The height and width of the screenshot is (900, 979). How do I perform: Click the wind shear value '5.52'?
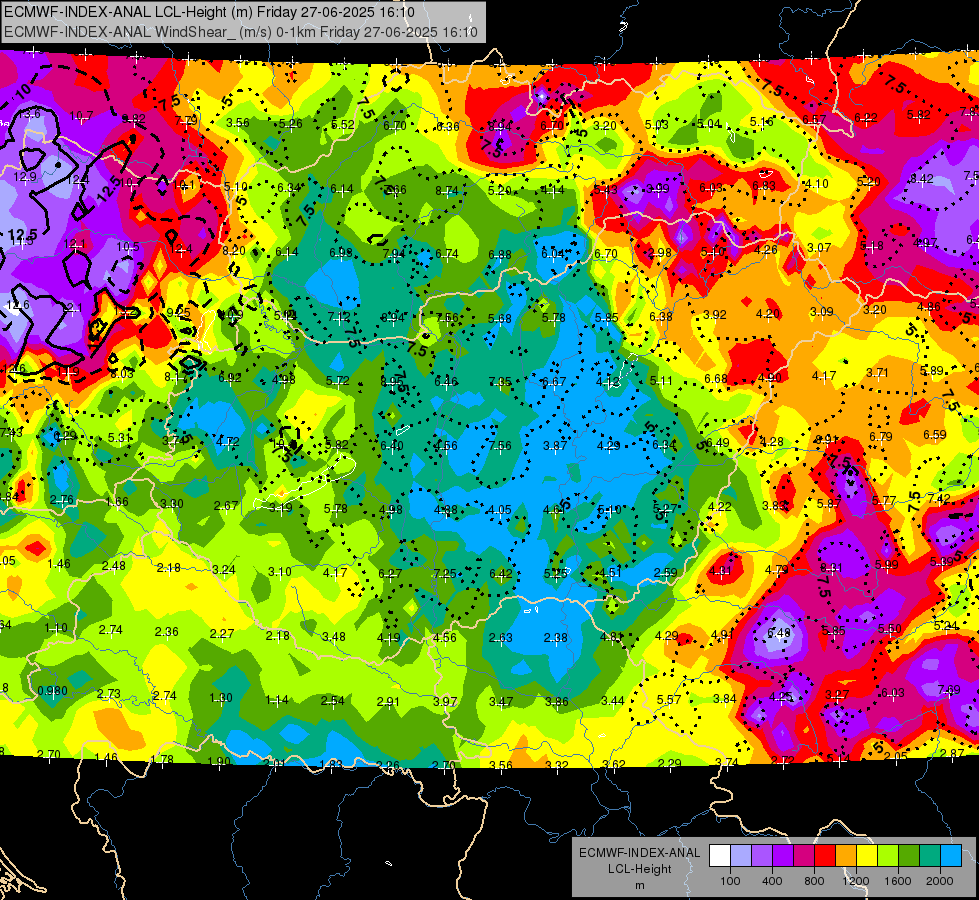coord(343,125)
